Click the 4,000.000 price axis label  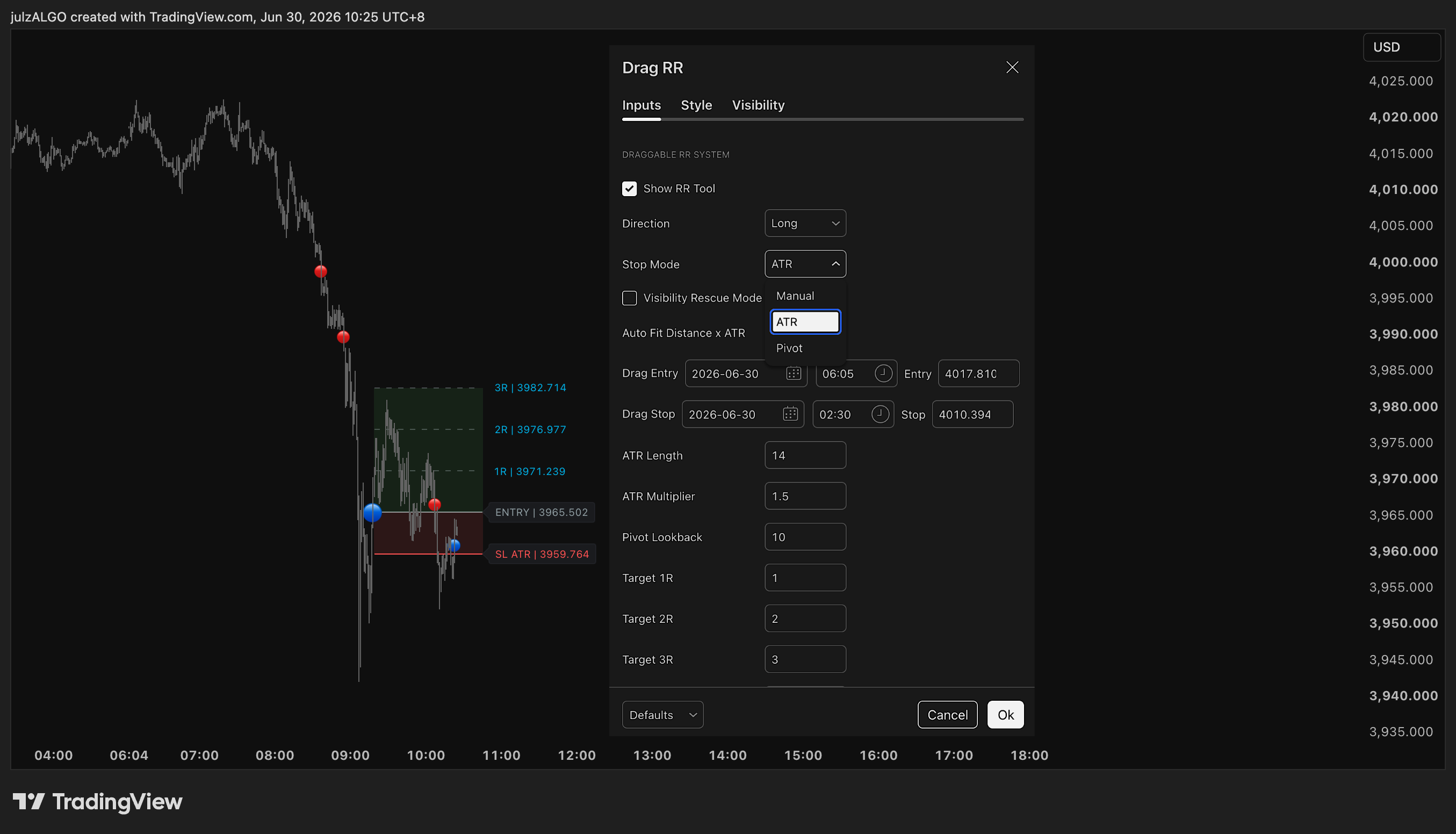[x=1403, y=262]
